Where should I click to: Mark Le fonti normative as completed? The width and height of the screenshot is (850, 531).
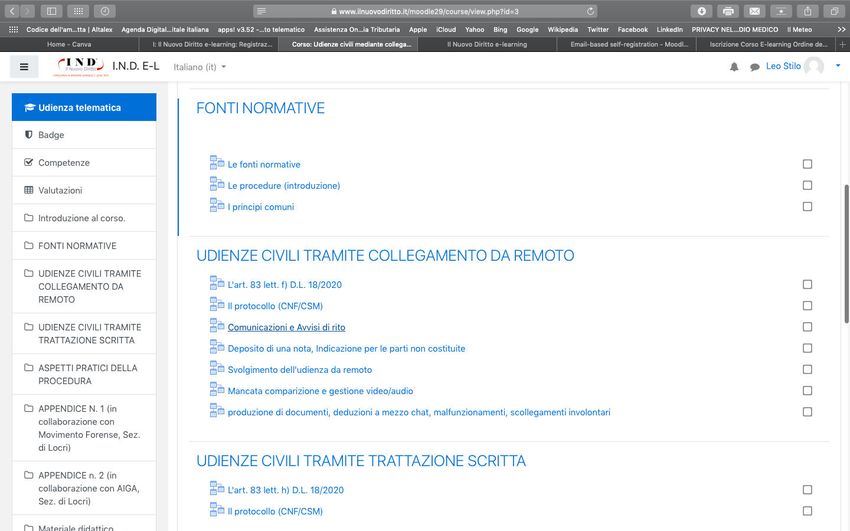(x=807, y=164)
